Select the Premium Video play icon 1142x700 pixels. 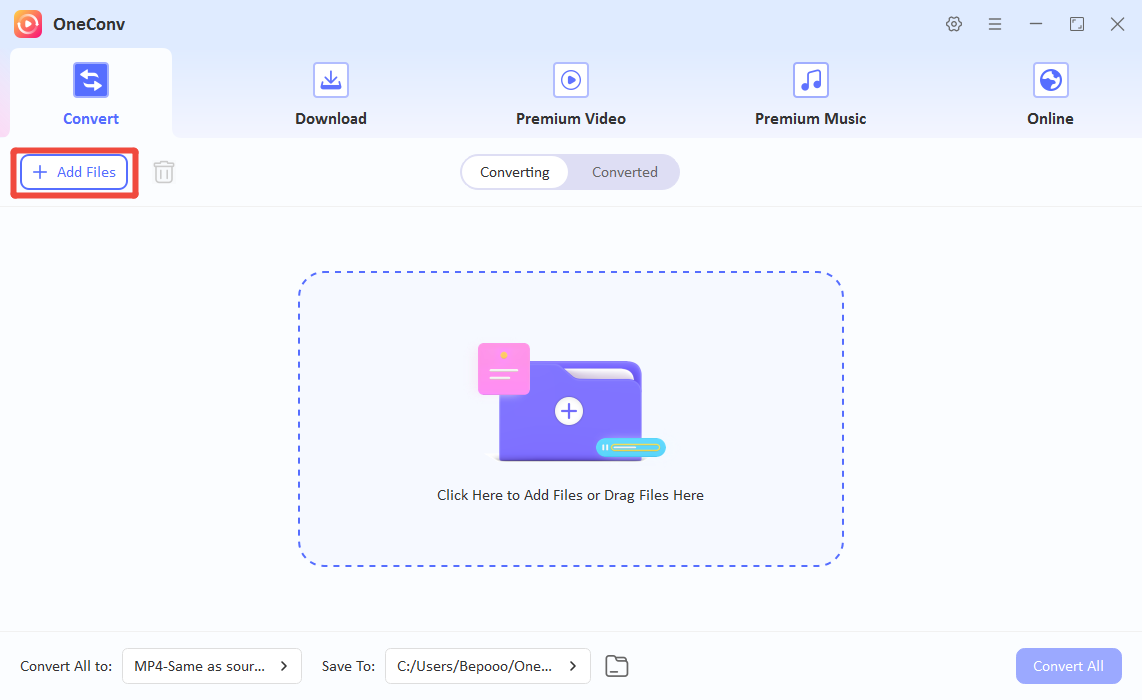(571, 80)
